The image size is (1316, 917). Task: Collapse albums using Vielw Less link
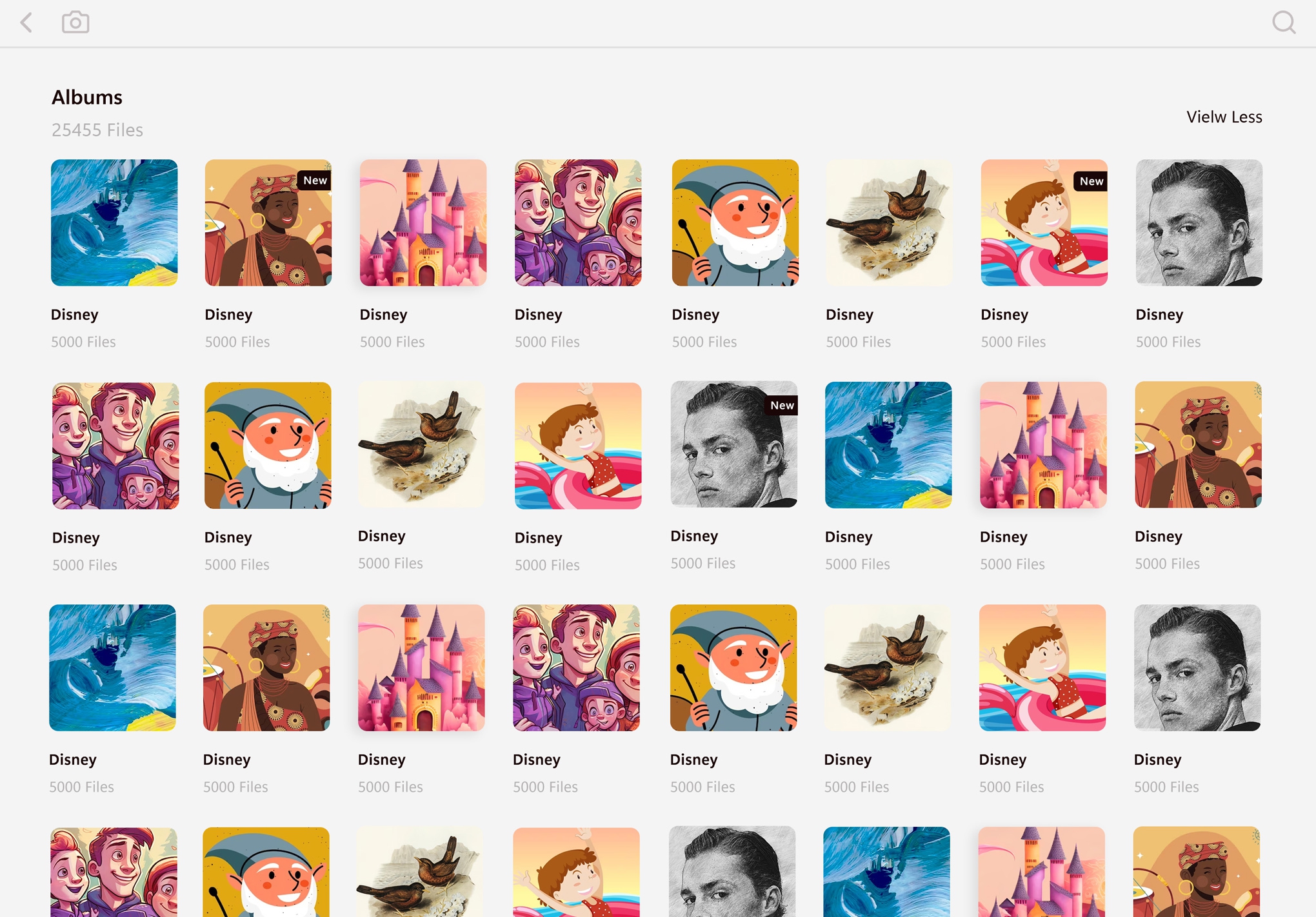(x=1224, y=117)
